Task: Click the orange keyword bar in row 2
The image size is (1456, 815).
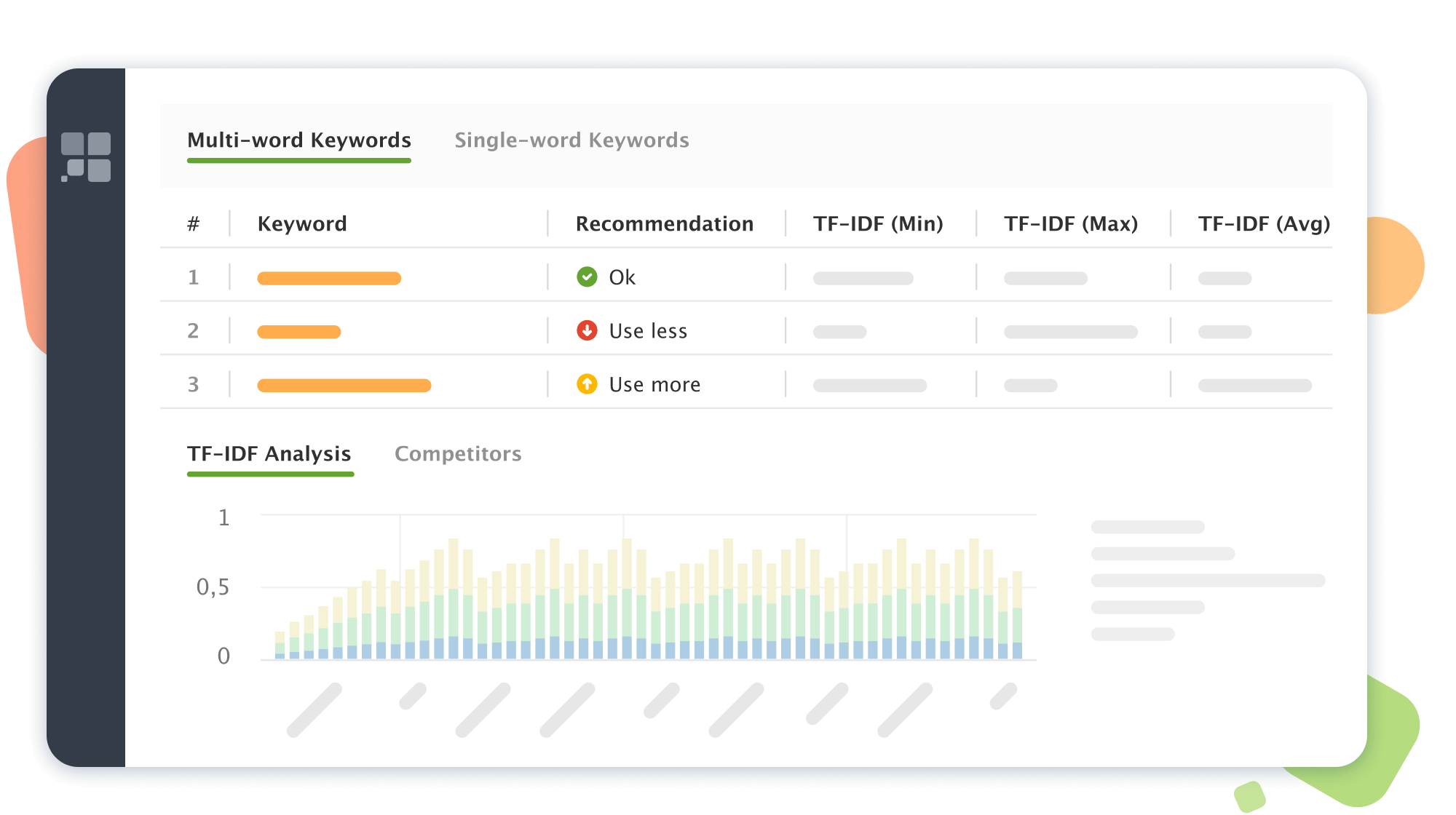Action: [299, 332]
